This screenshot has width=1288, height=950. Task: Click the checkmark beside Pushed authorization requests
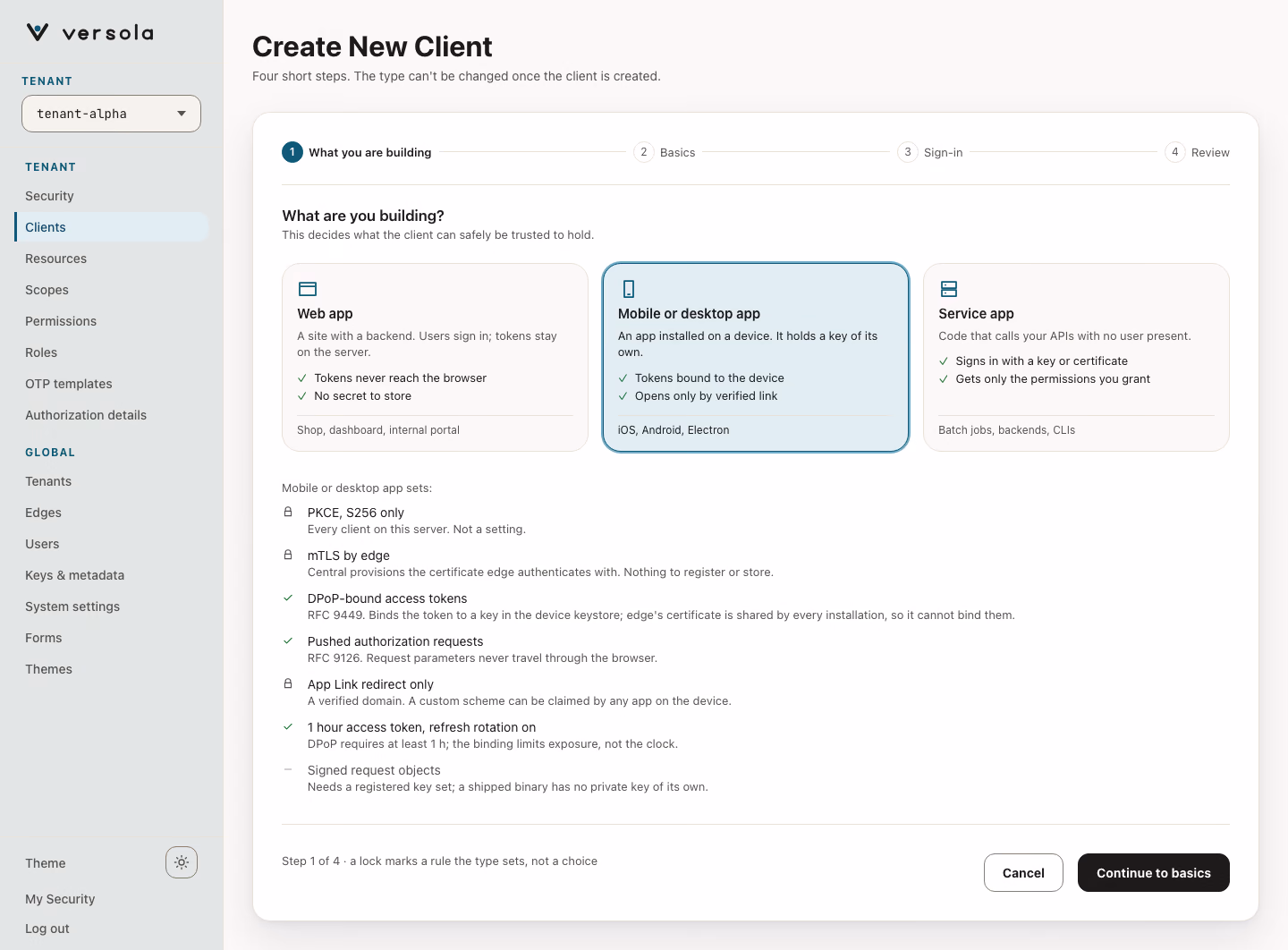pos(288,641)
